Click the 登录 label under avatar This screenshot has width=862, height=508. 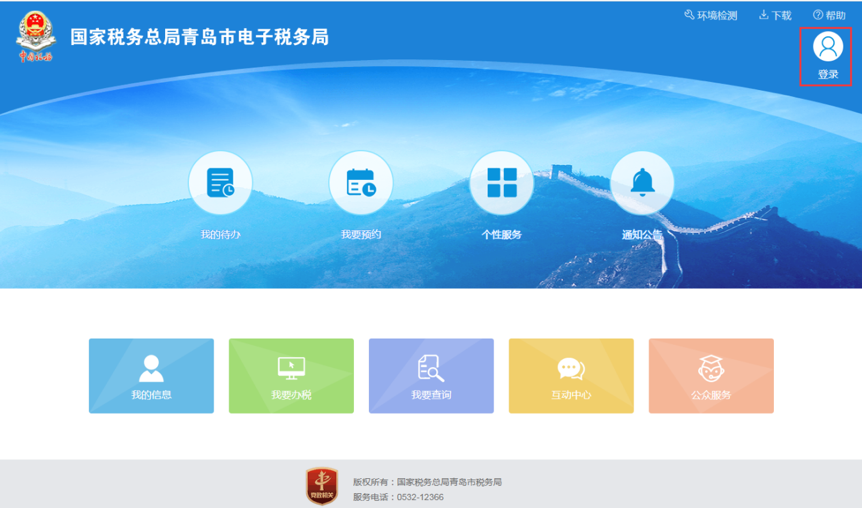(x=828, y=74)
